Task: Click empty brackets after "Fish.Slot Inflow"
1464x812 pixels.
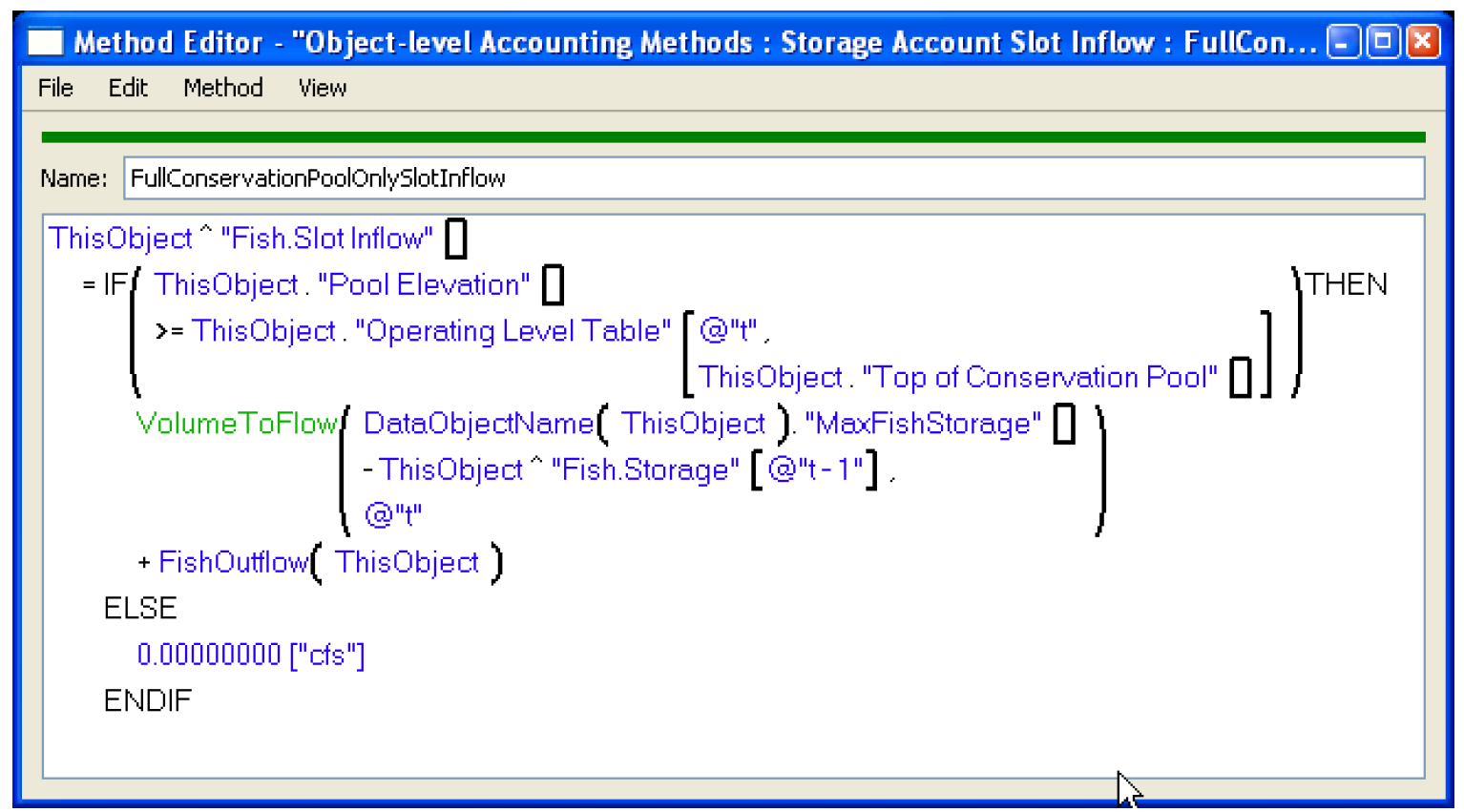Action: (x=456, y=239)
